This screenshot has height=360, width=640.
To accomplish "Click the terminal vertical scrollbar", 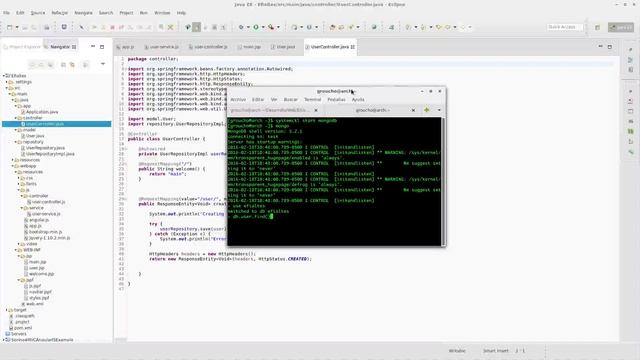I will coord(443,181).
